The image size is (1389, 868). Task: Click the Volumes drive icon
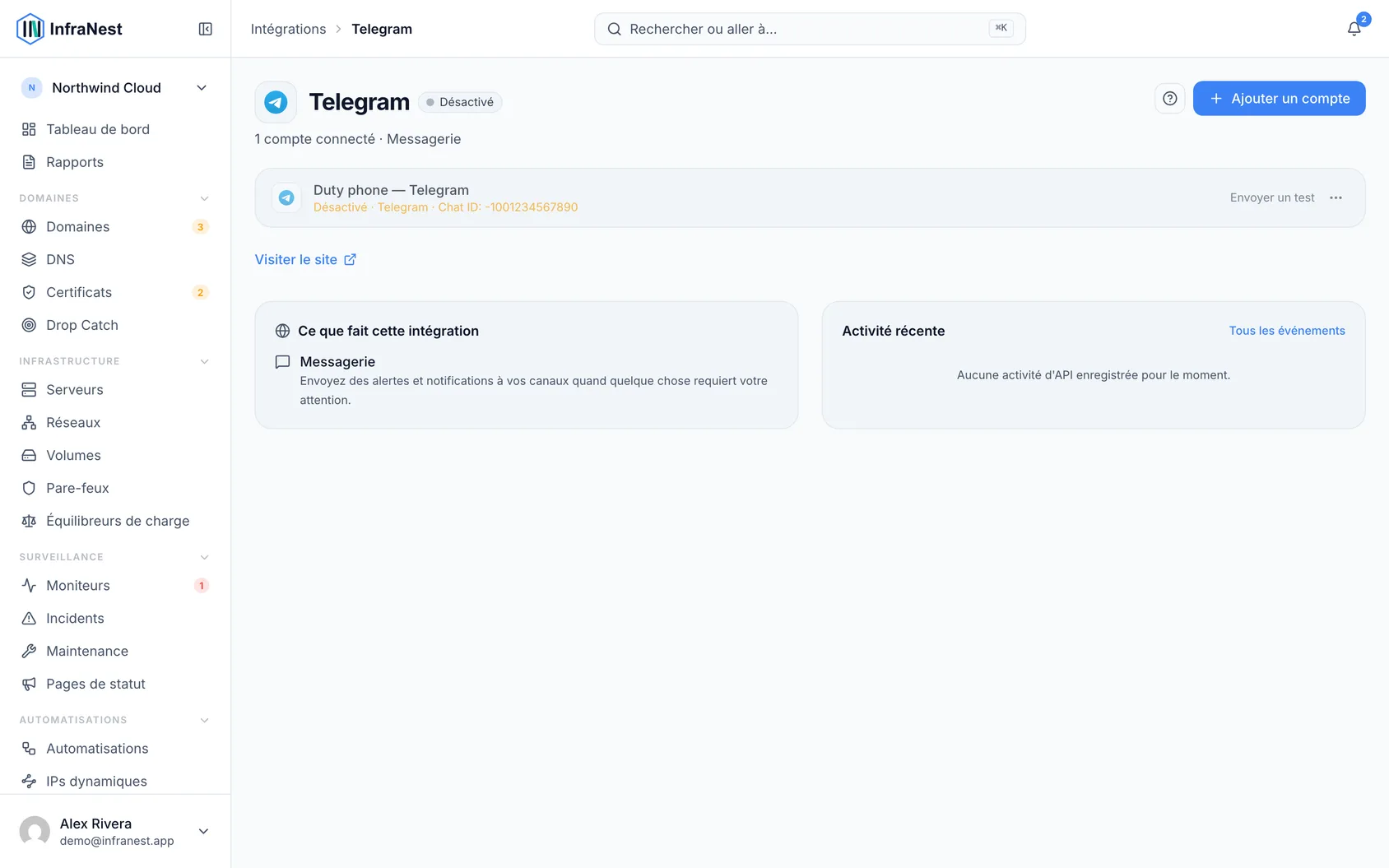click(29, 455)
